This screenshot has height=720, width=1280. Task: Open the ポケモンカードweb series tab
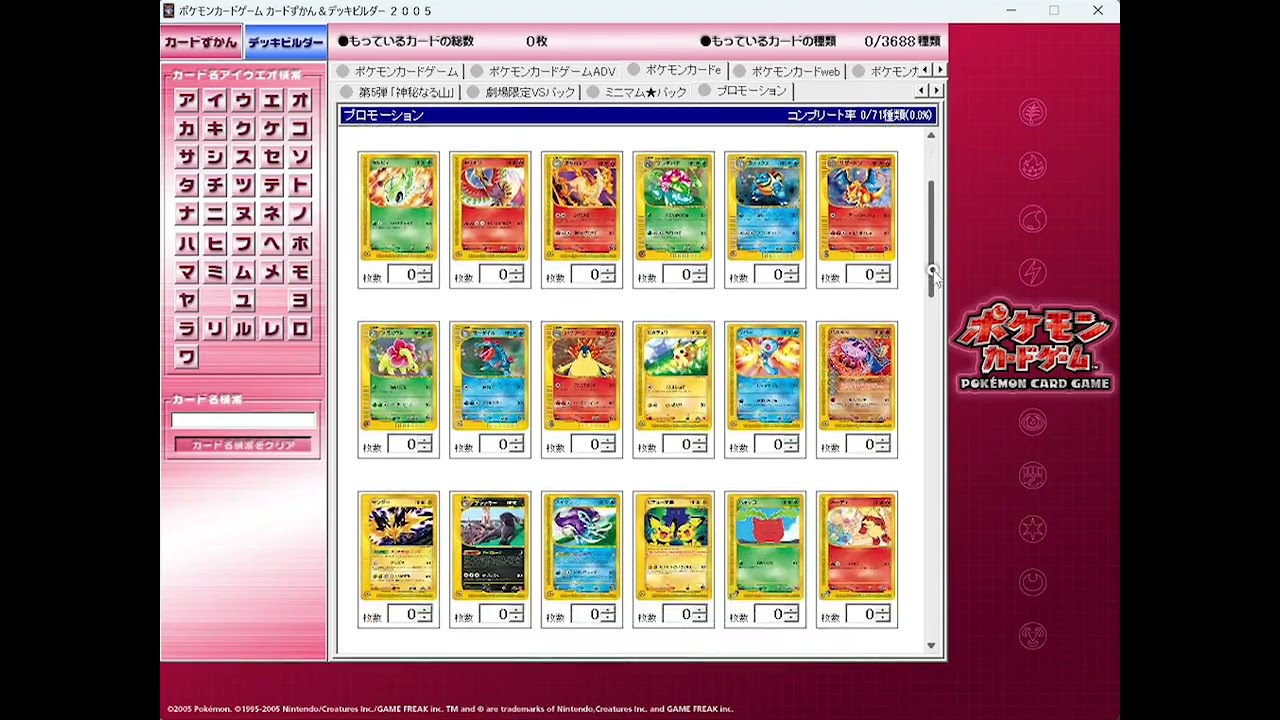coord(787,71)
